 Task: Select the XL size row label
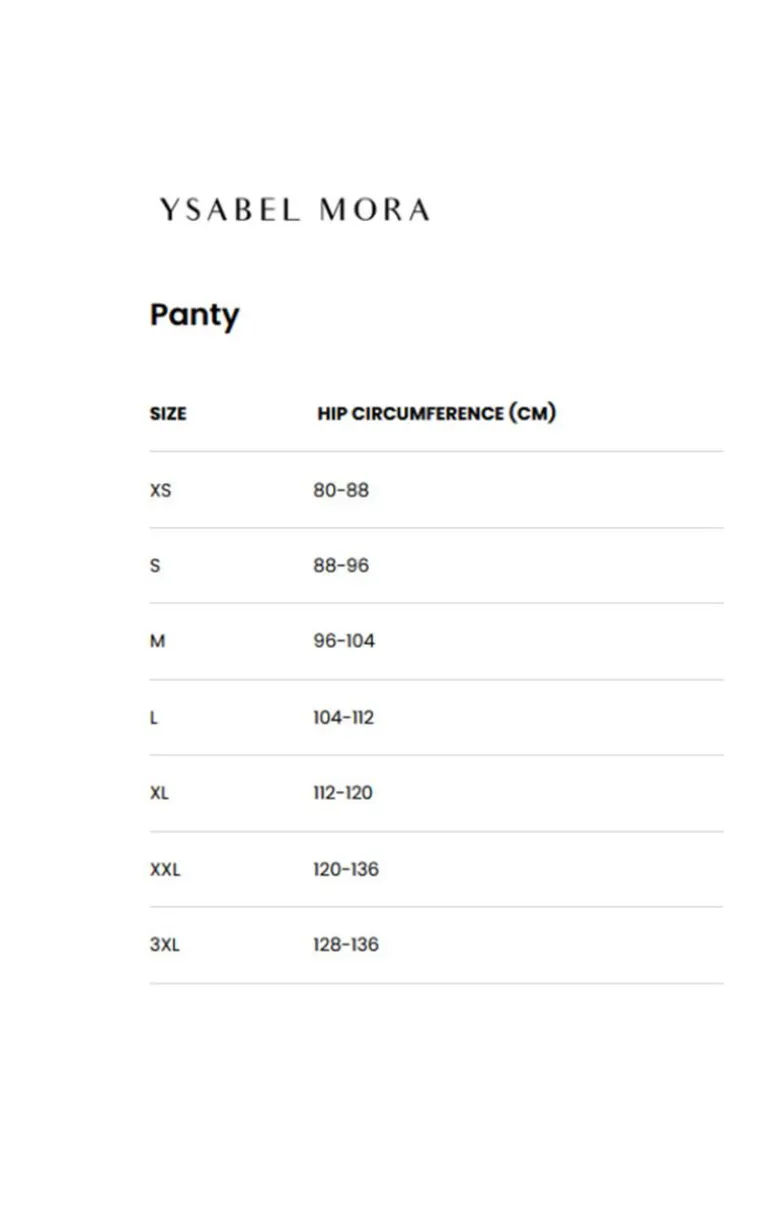[160, 793]
